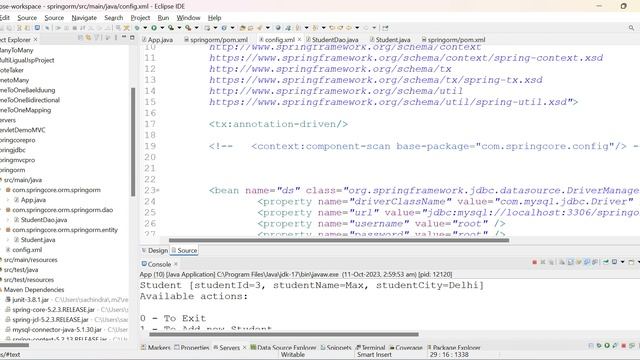Screen dimensions: 640x360
Task: Remove all terminated launches in Console
Action: point(551,262)
